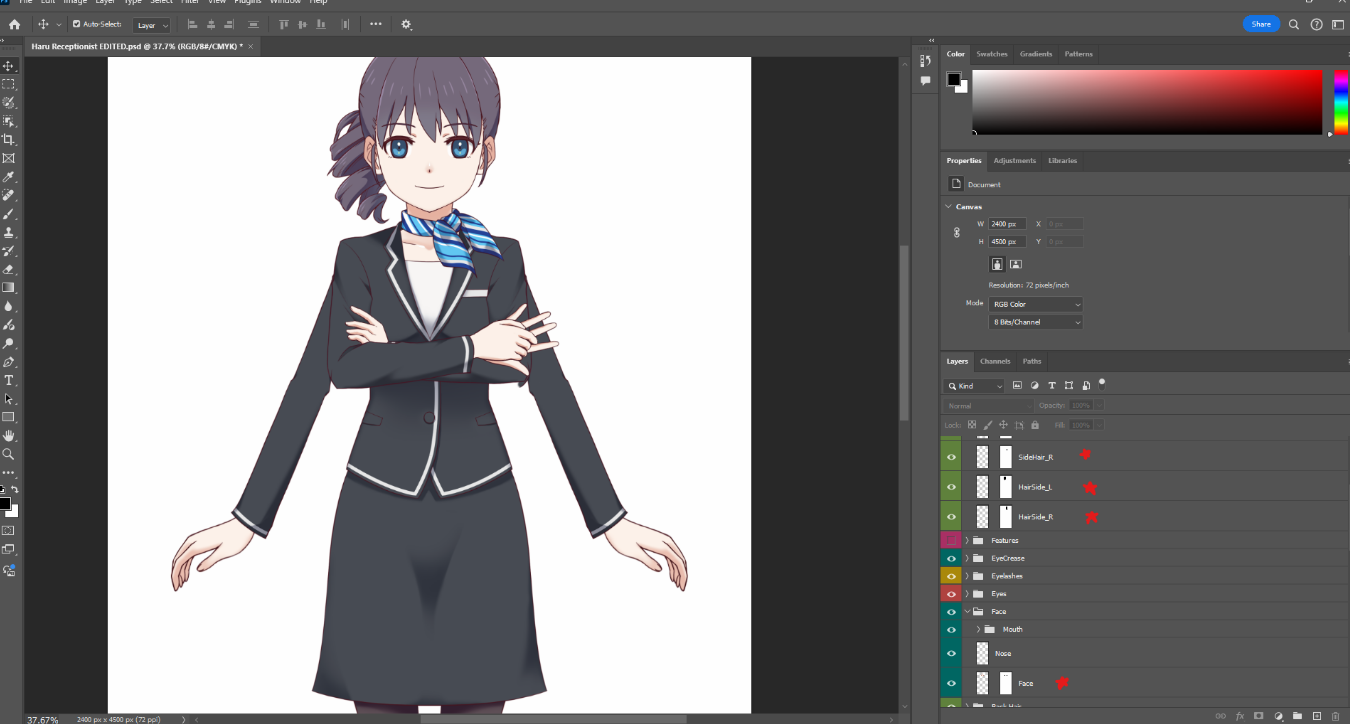Create new fill or adjustment layer
1350x724 pixels.
coord(1278,716)
